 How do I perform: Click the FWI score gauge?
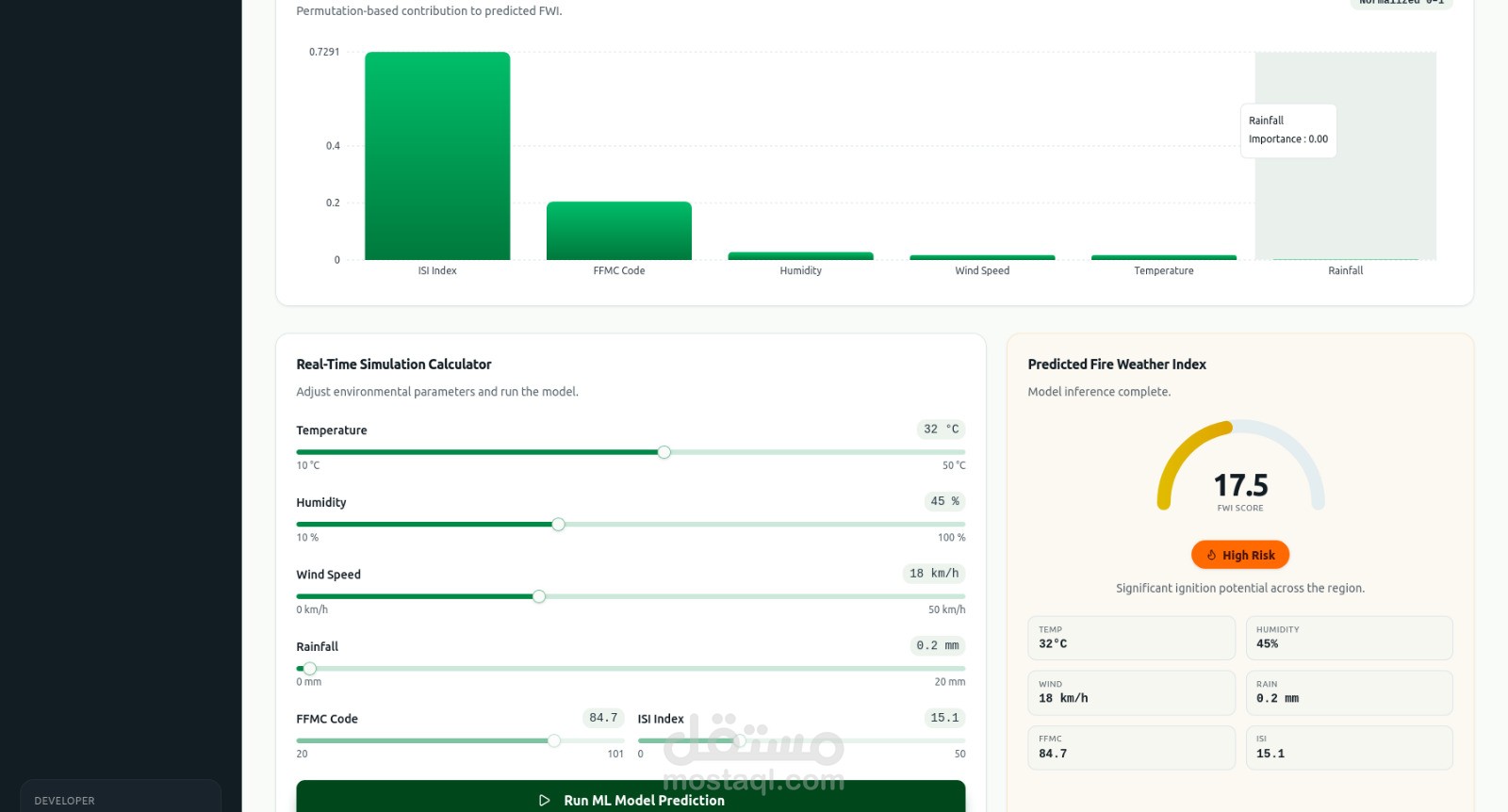1240,465
